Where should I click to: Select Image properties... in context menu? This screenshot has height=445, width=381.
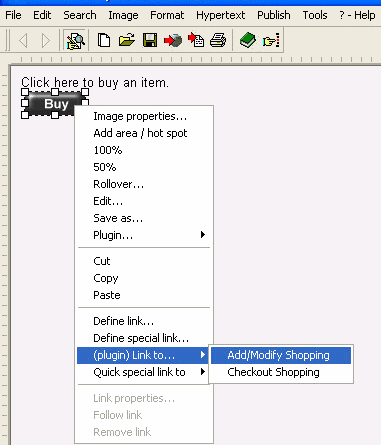coord(140,116)
